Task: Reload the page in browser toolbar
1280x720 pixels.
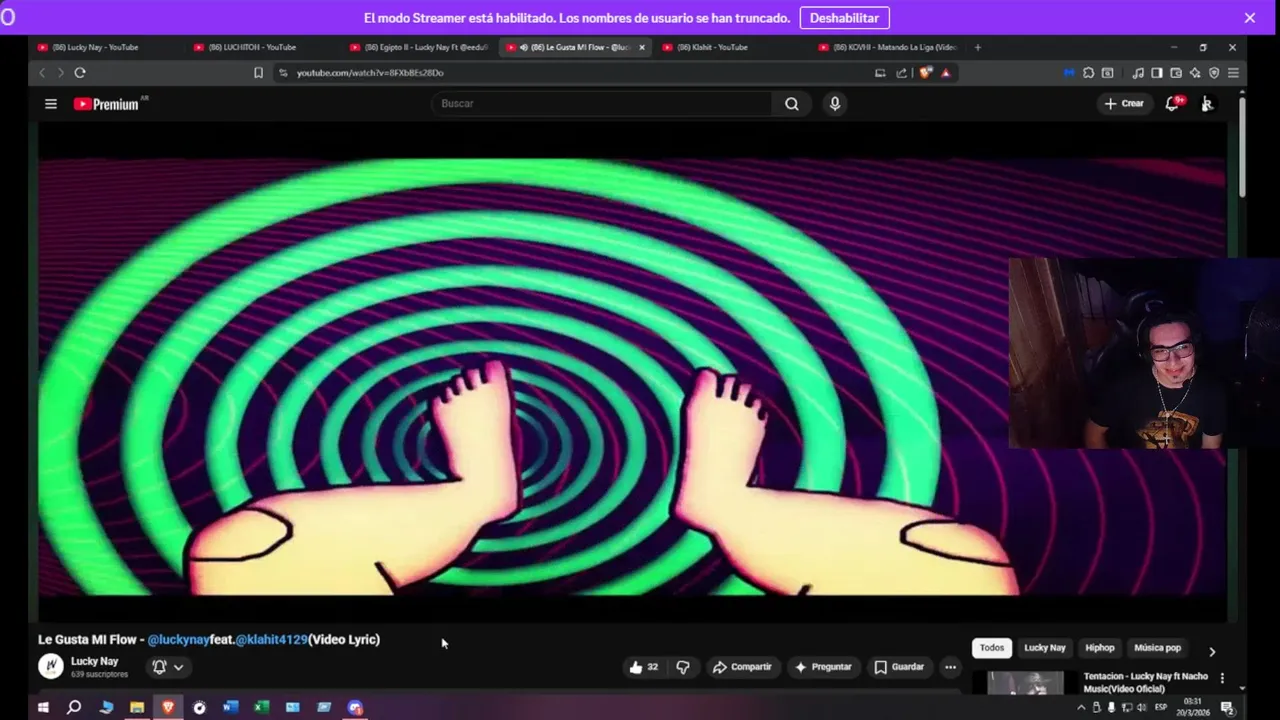Action: click(80, 72)
